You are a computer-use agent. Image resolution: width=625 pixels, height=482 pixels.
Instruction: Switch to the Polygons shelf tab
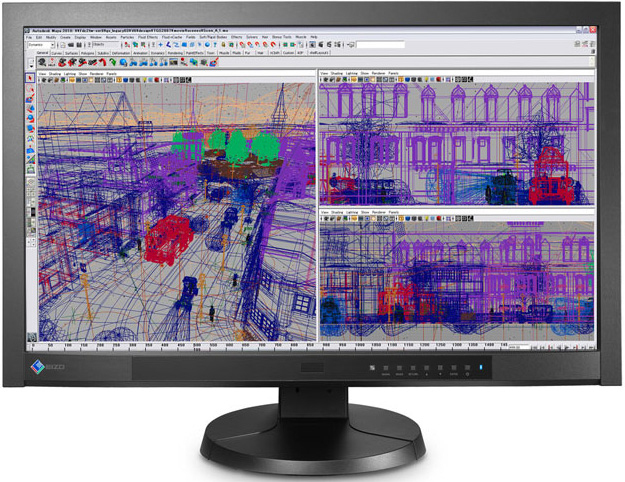[x=87, y=53]
